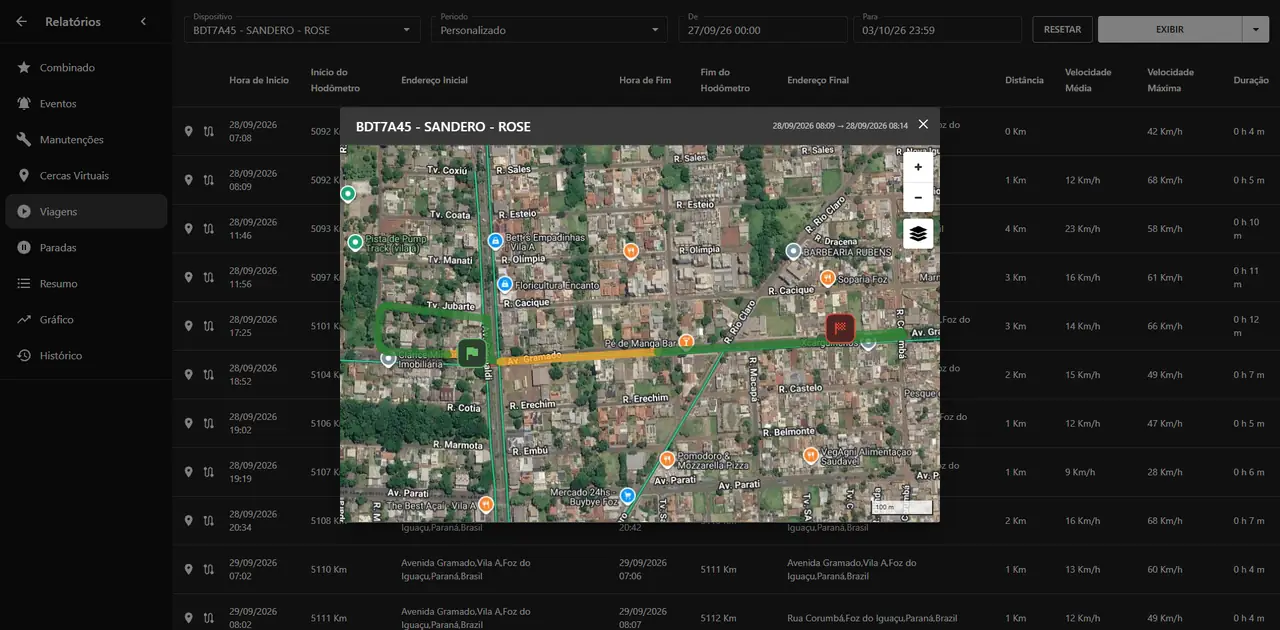Show location pin for the 28/09/2026 07:08 trip

[x=188, y=131]
